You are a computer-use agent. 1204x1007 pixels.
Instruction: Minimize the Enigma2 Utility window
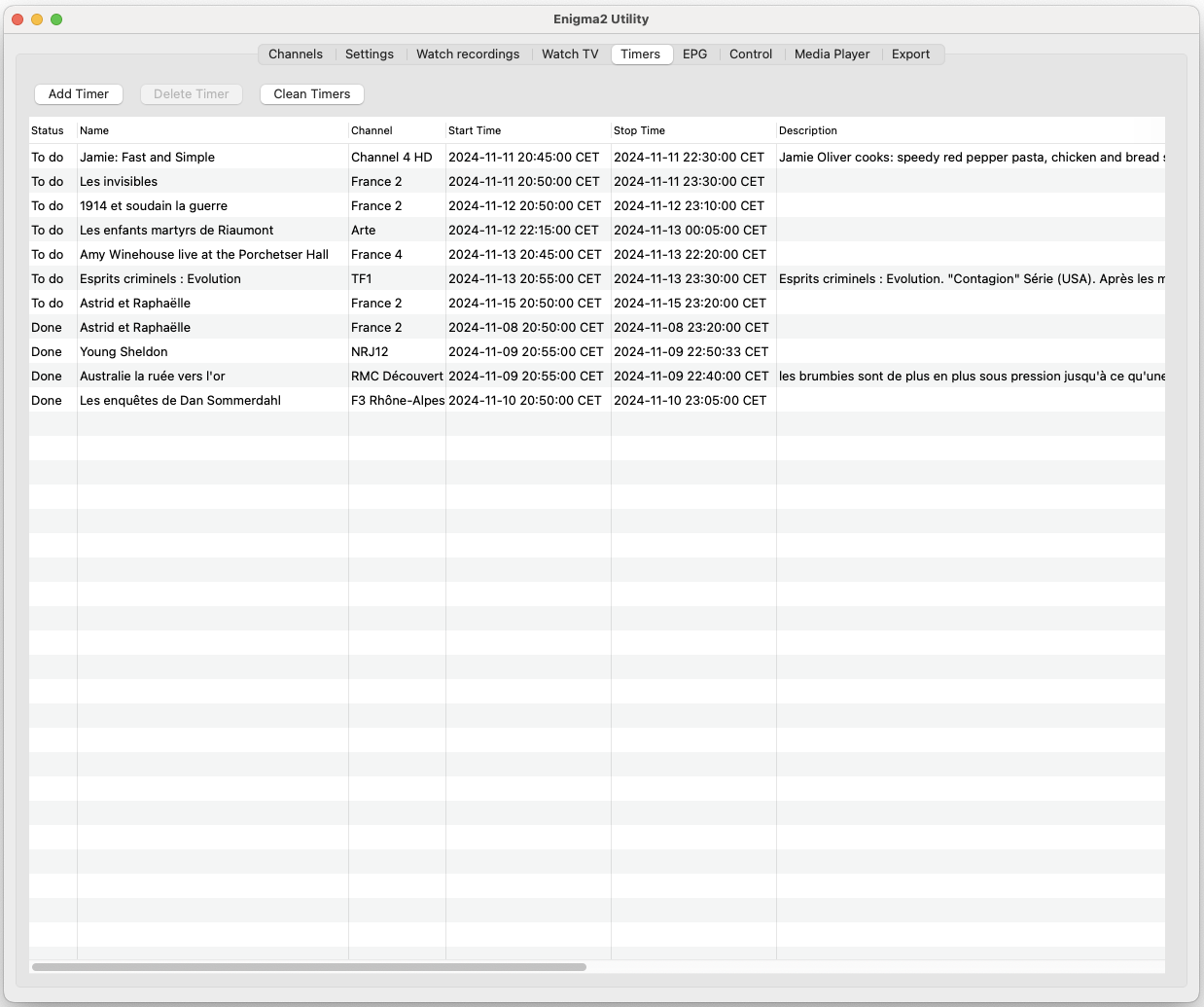pos(37,19)
